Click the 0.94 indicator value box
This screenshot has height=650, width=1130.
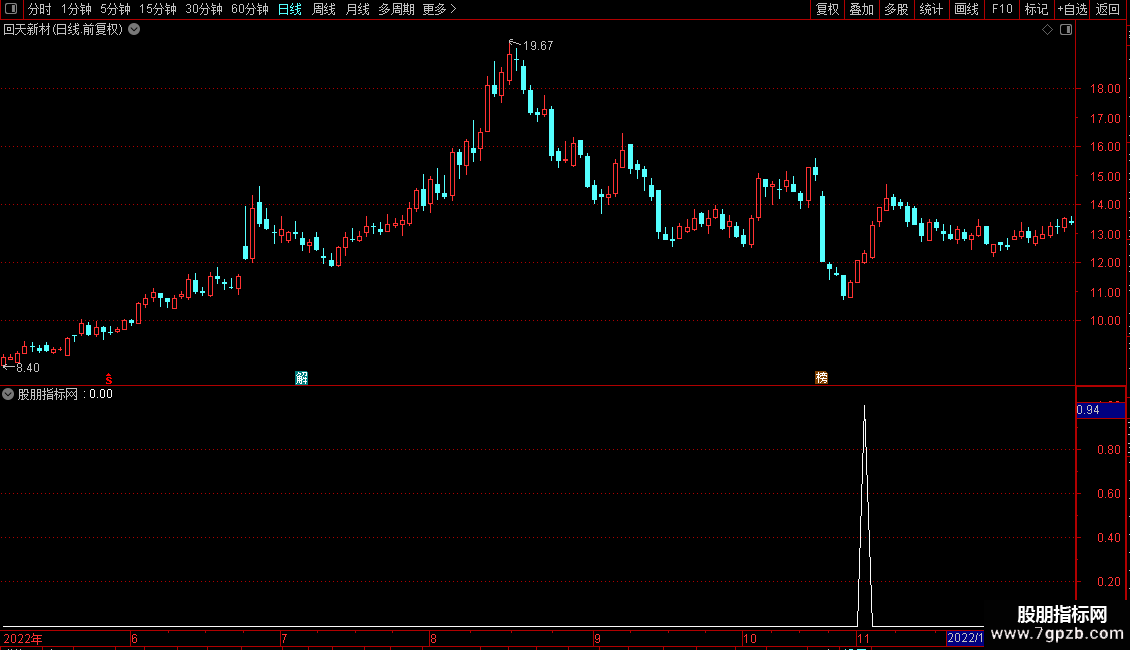(x=1100, y=410)
